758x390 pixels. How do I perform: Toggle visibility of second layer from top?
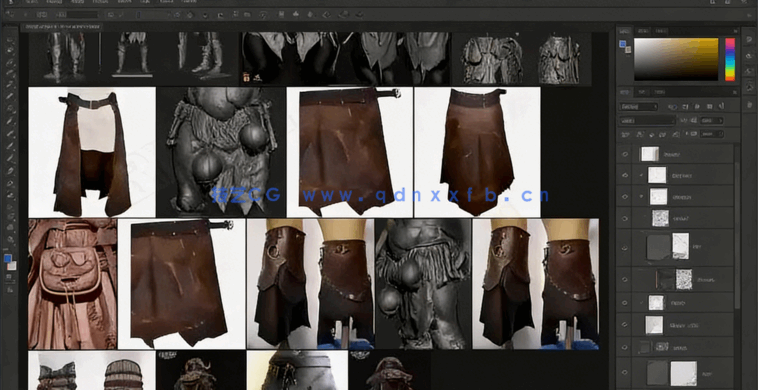tap(625, 175)
